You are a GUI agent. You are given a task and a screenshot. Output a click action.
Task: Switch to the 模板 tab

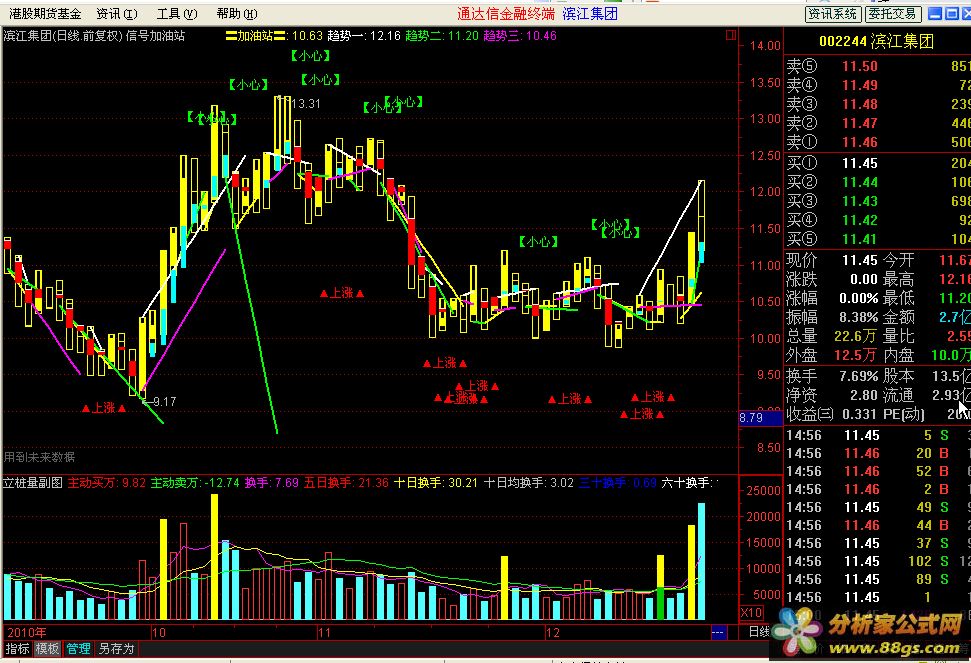pos(47,649)
